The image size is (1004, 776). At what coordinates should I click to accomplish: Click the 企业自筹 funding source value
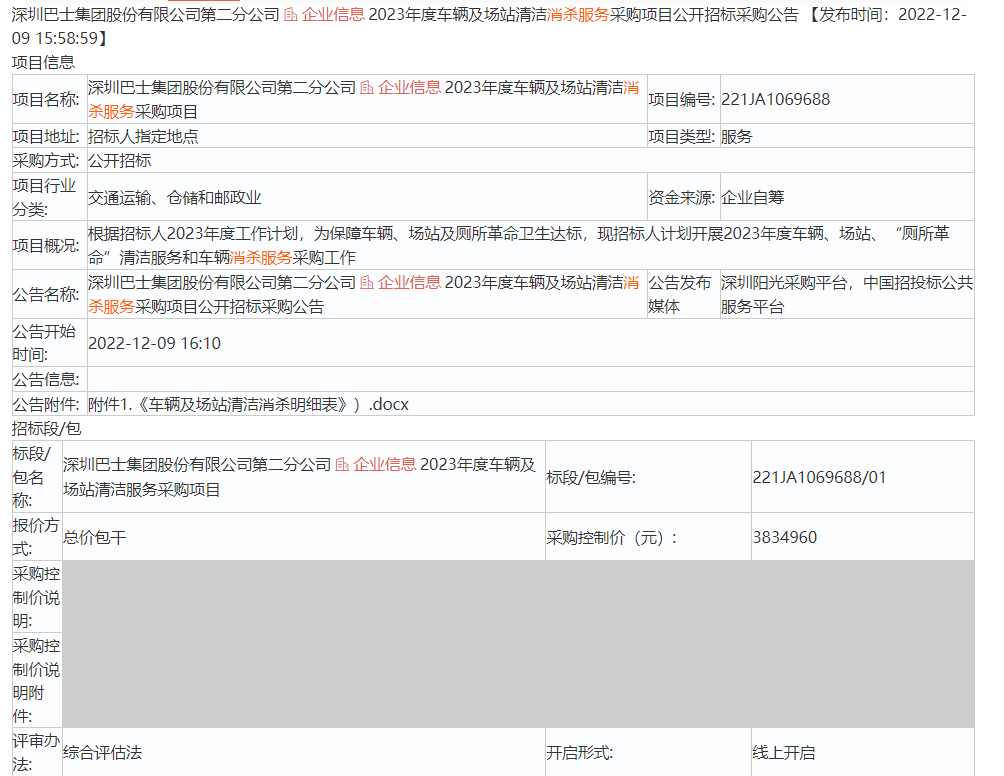(x=752, y=197)
